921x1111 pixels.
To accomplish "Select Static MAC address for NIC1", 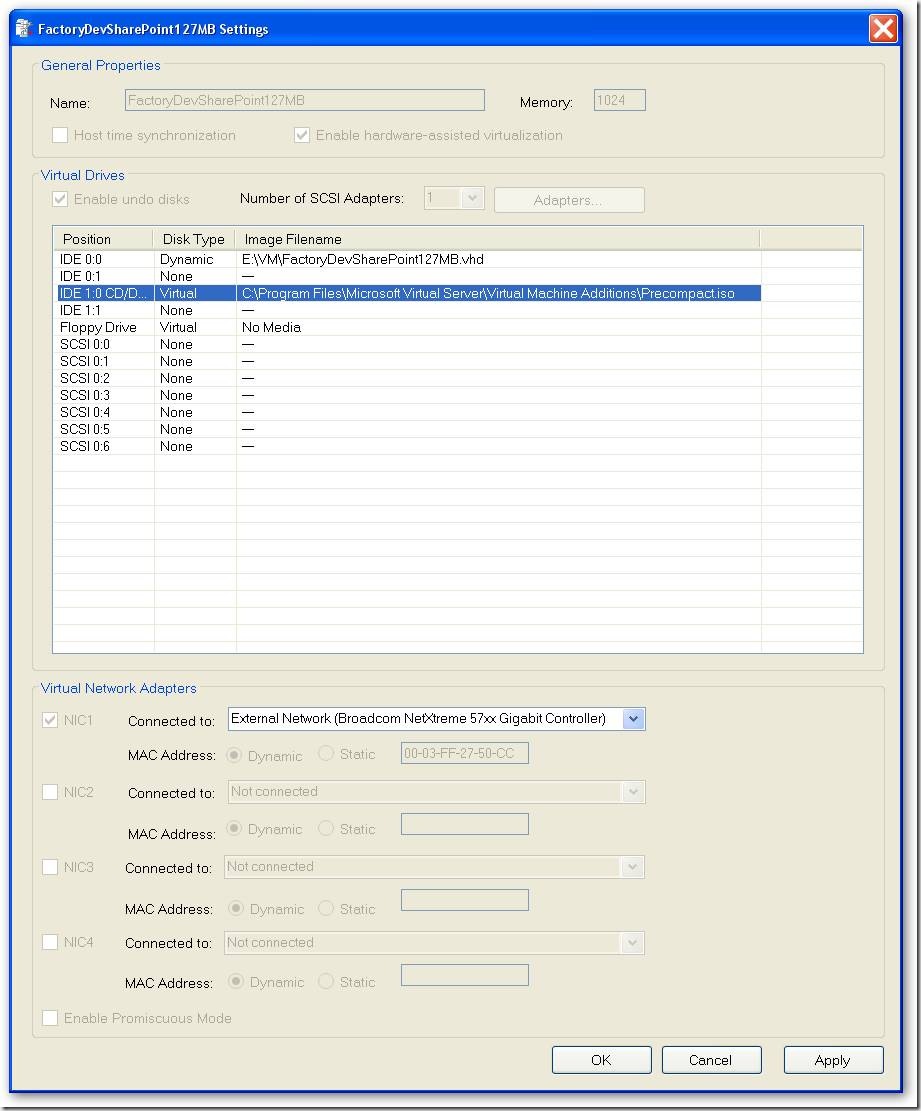I will (325, 753).
